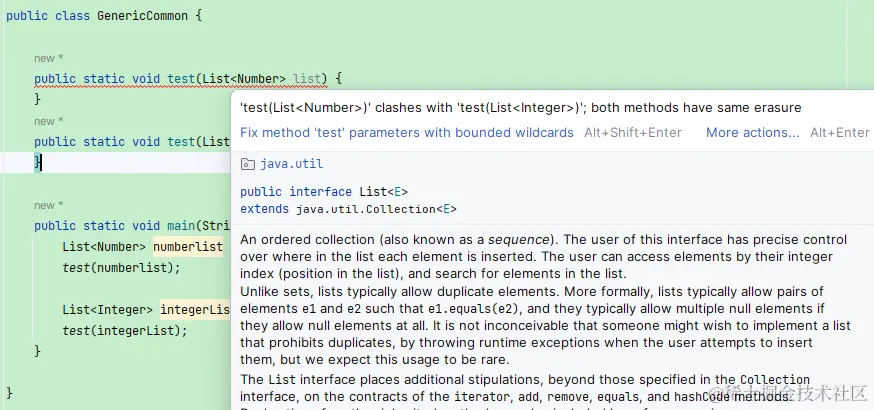Image resolution: width=874 pixels, height=410 pixels.
Task: Click the test(numberlist) method call
Action: 120,267
